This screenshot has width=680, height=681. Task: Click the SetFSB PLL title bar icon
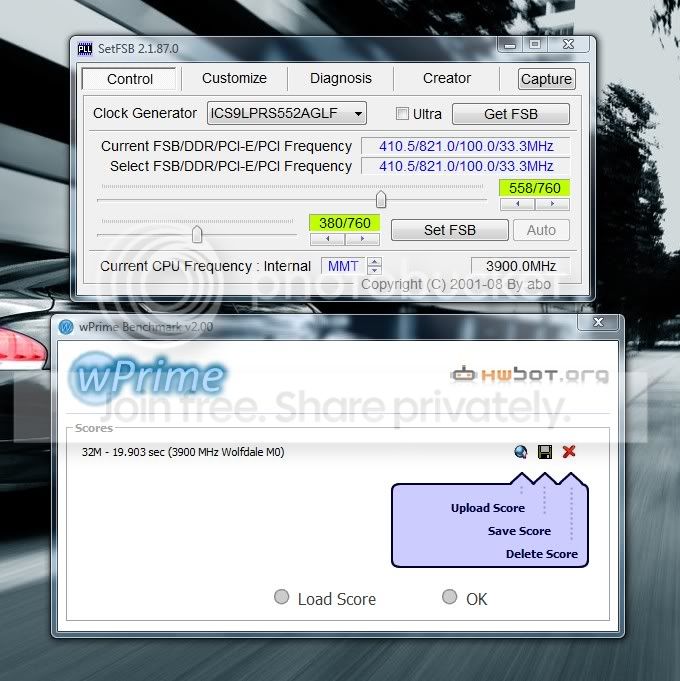tap(85, 49)
